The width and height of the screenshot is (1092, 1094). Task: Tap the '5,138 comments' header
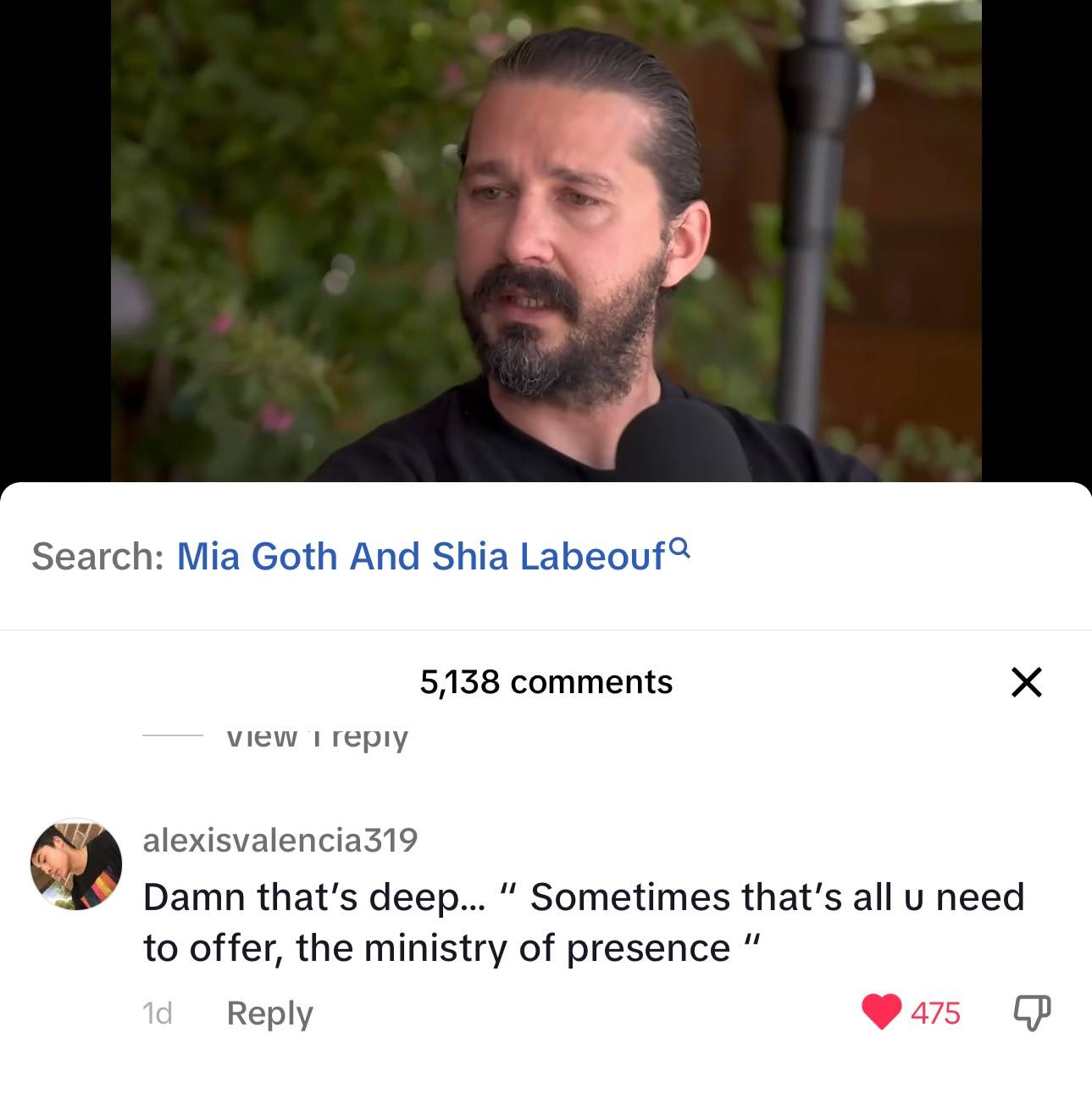(546, 682)
